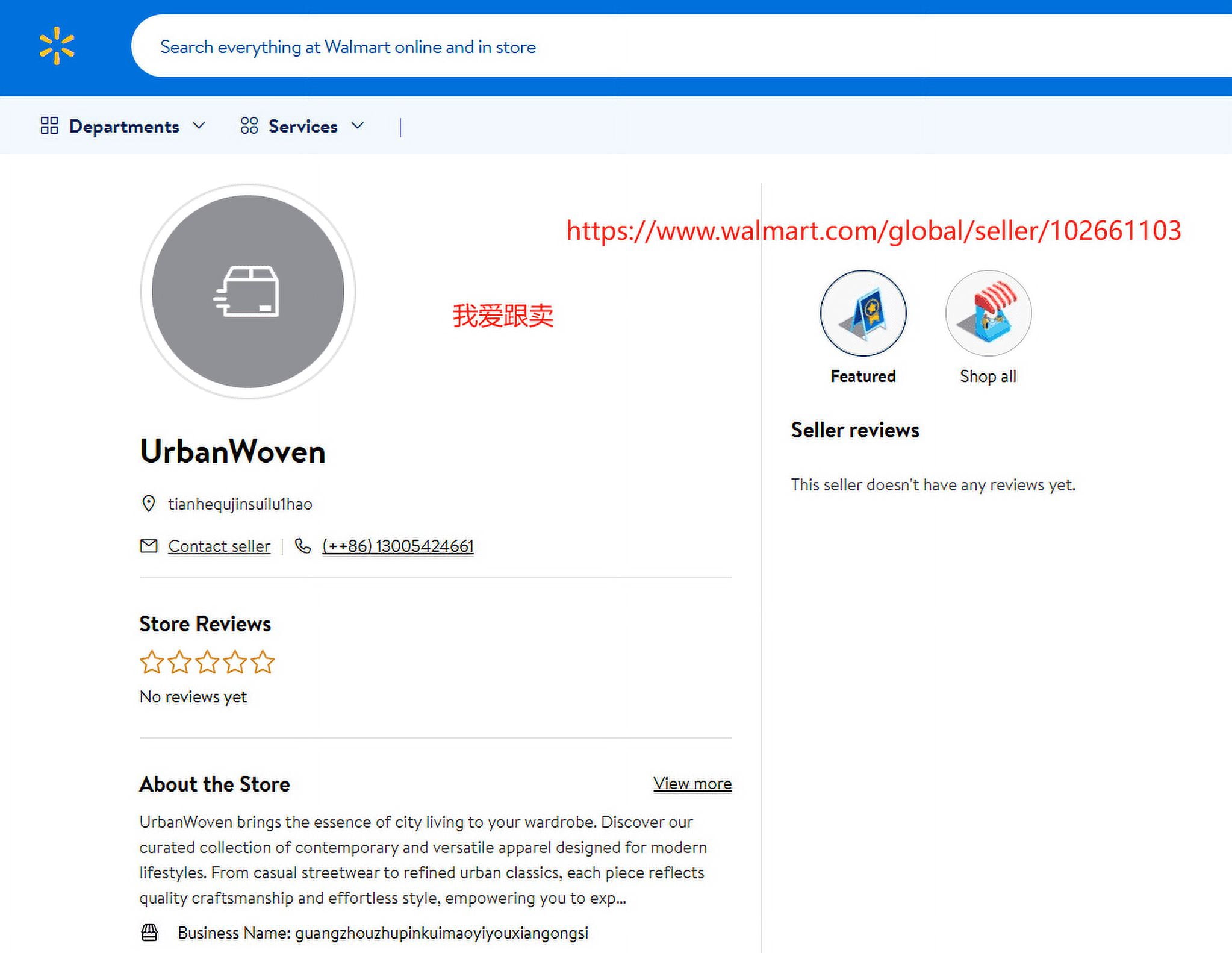1232x953 pixels.
Task: Open the Services menu
Action: click(x=303, y=127)
